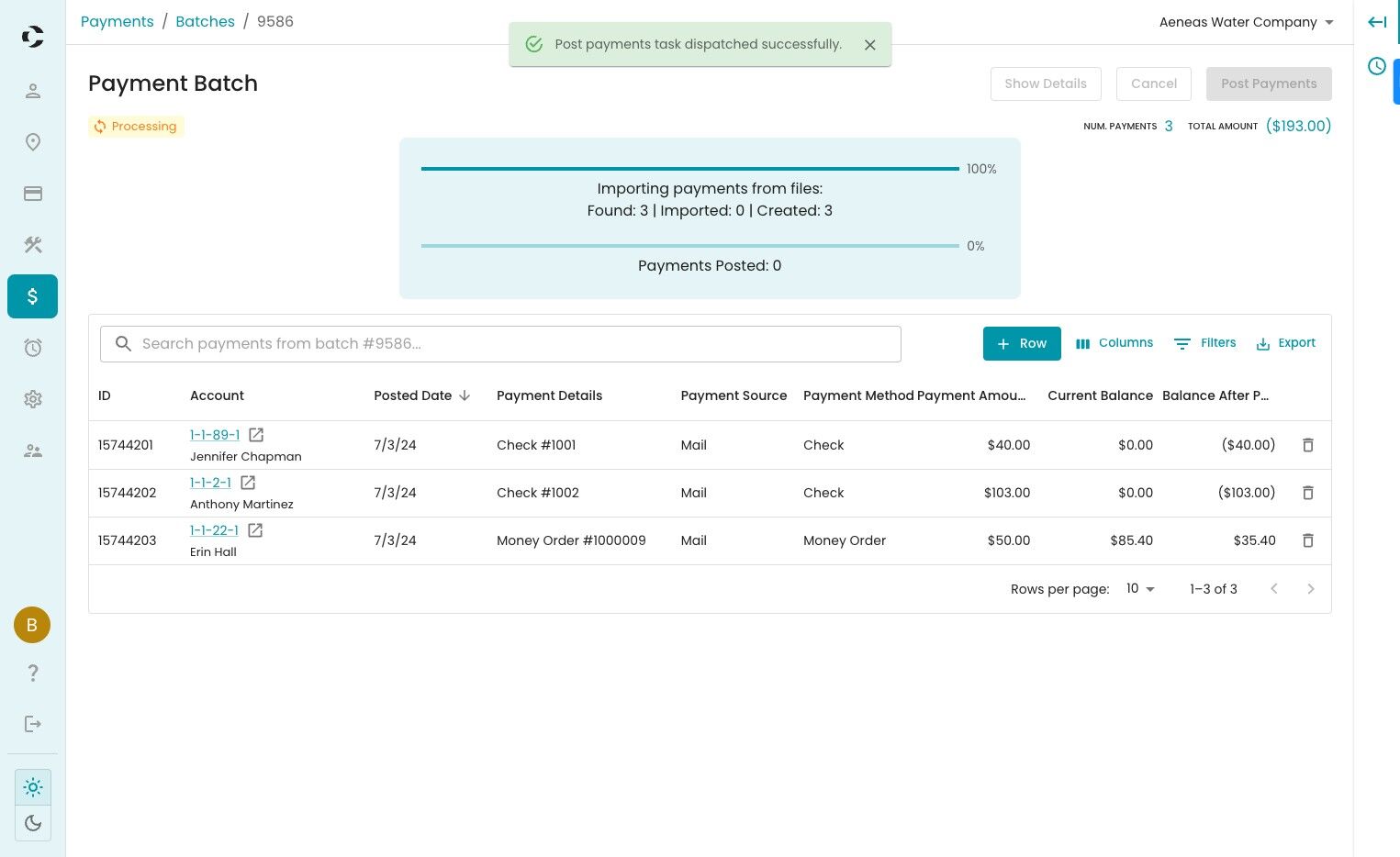Open the Columns selector
This screenshot has width=1400, height=857.
(1114, 343)
